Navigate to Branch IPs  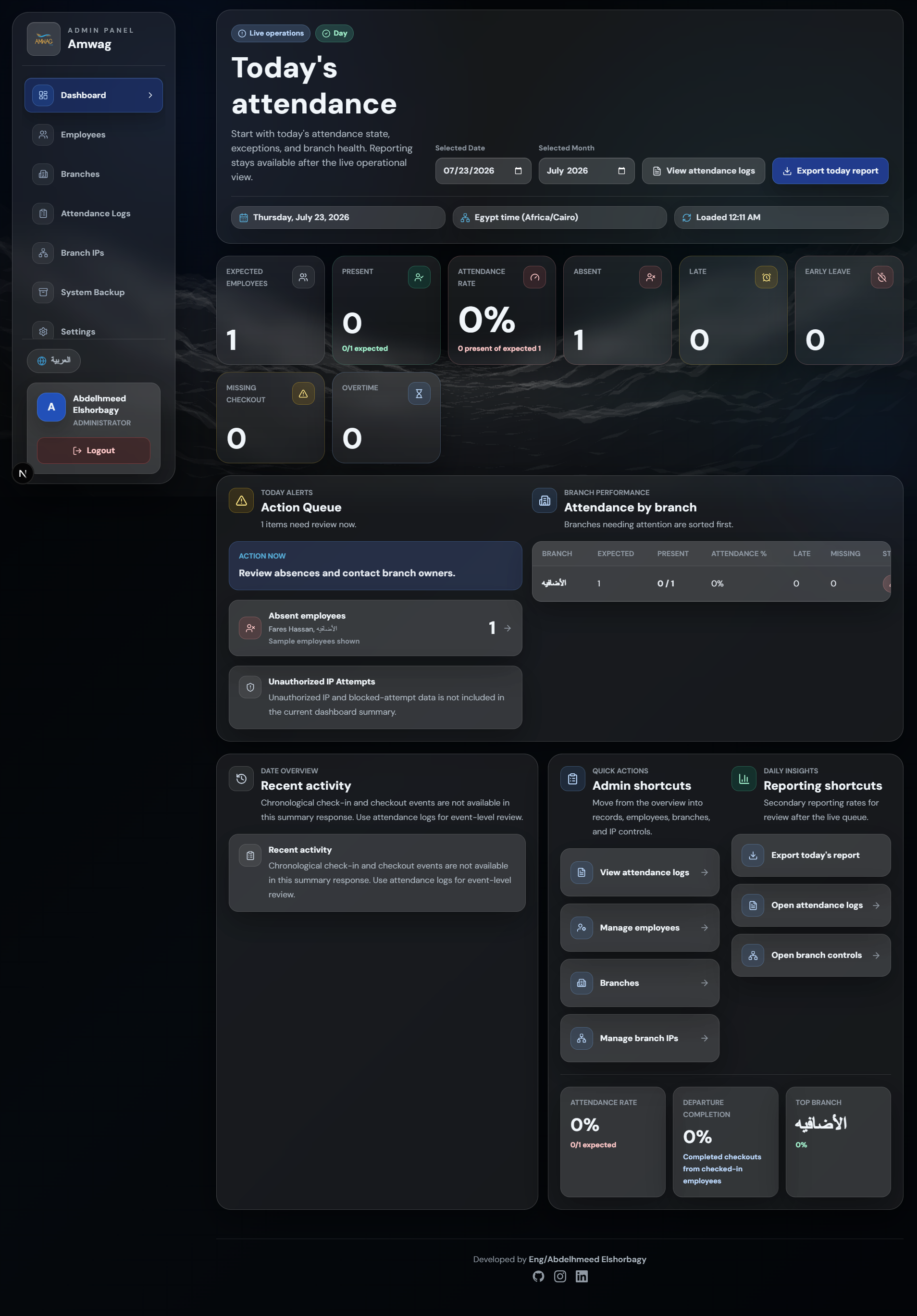click(93, 253)
